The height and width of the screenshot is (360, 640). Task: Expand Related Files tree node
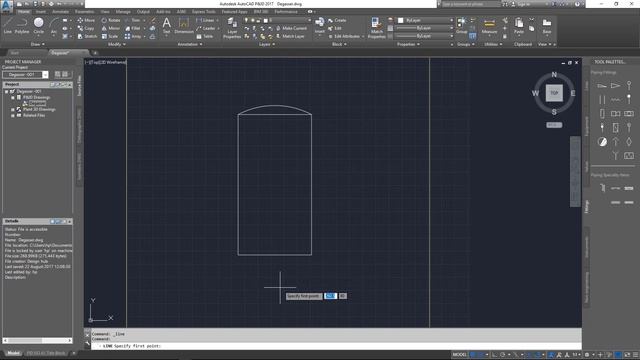pyautogui.click(x=13, y=116)
